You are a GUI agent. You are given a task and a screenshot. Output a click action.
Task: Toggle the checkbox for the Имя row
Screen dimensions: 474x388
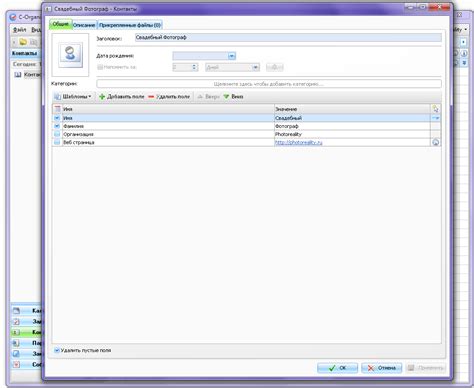coord(57,118)
